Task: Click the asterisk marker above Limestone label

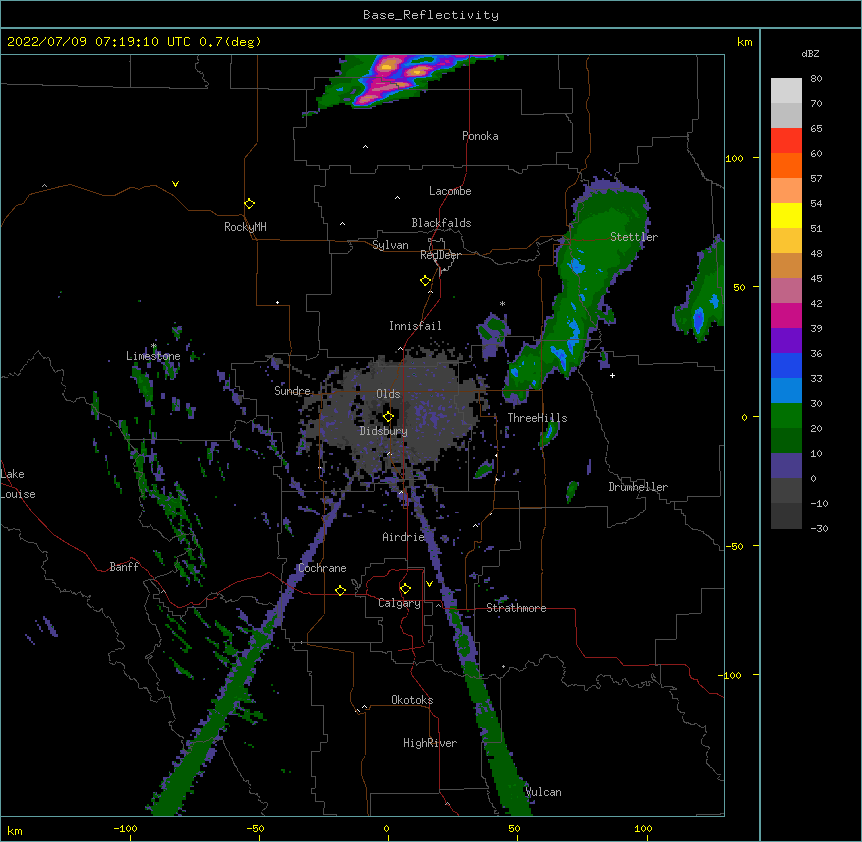Action: [x=154, y=346]
